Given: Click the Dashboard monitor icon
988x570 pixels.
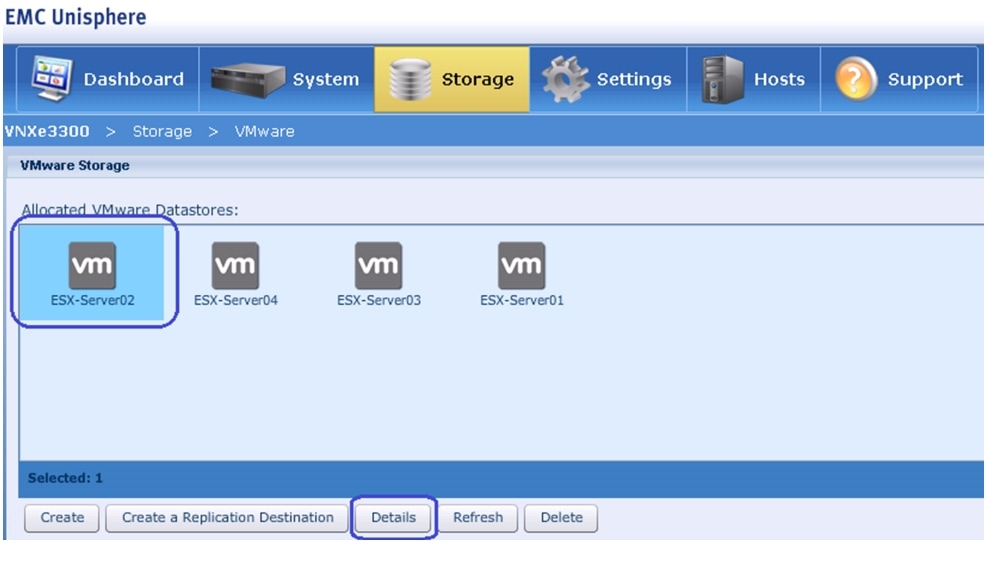Looking at the screenshot, I should pyautogui.click(x=52, y=79).
